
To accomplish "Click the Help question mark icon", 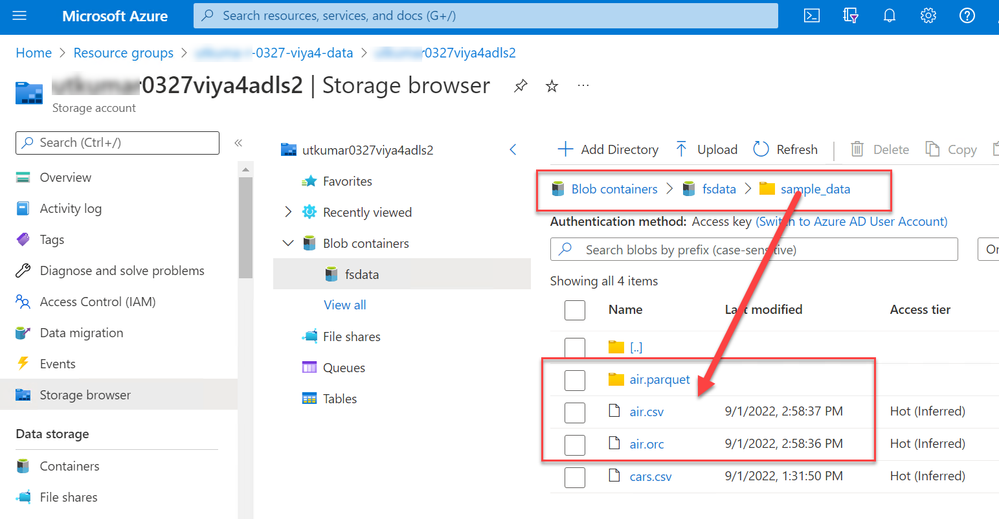I will point(967,16).
